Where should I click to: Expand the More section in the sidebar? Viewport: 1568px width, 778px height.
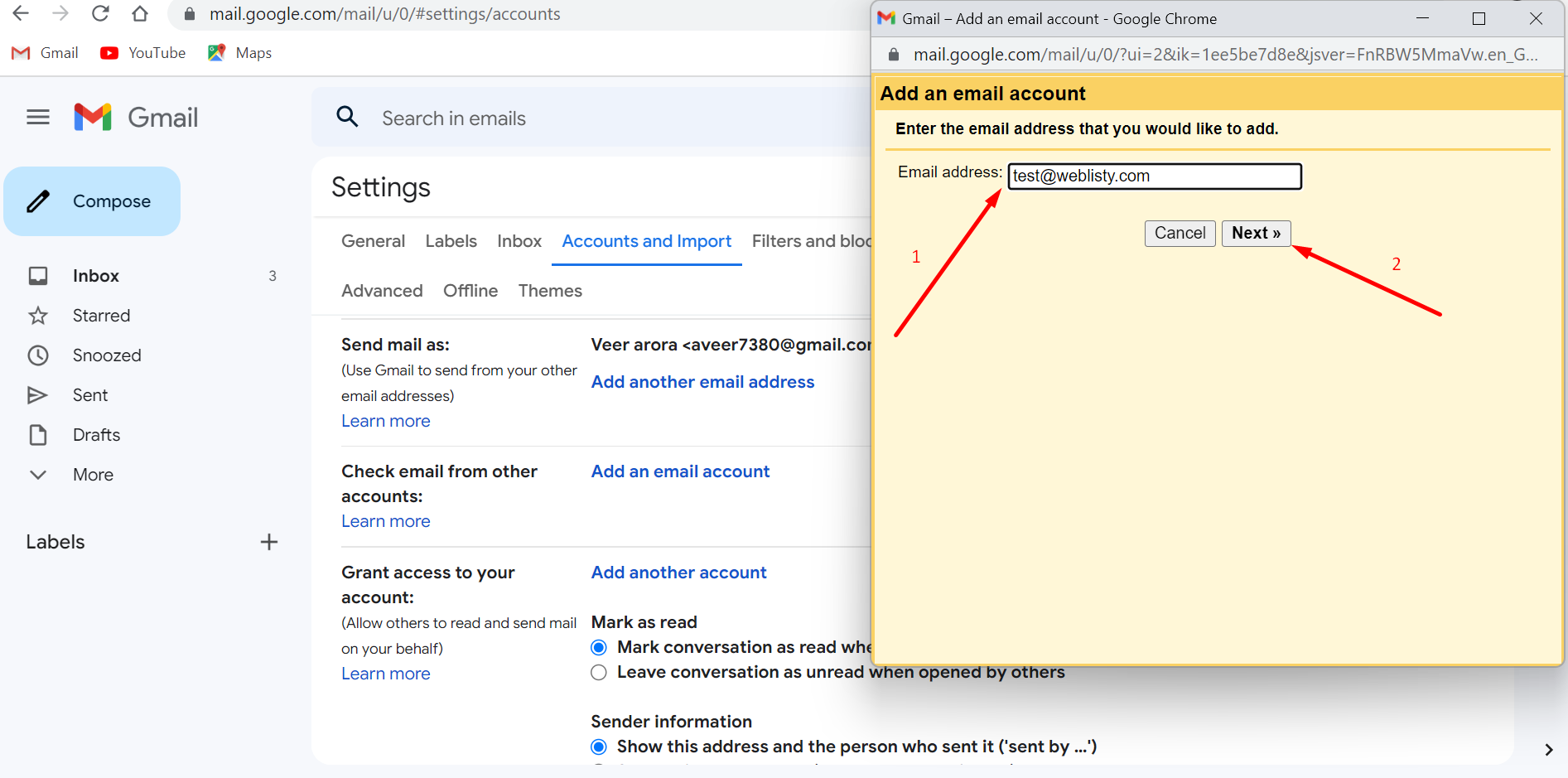38,474
